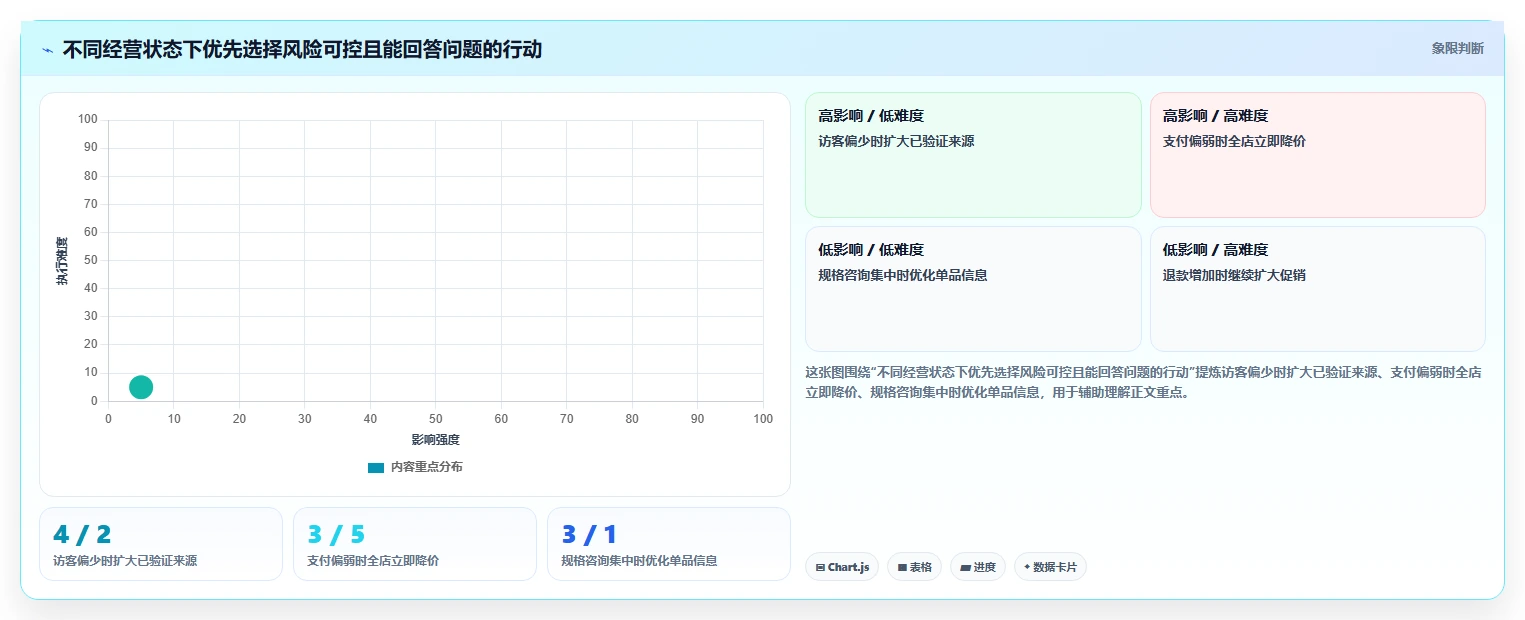Screen dimensions: 1525x620
Task: Click the lightning icon beside the title
Action: [x=47, y=49]
